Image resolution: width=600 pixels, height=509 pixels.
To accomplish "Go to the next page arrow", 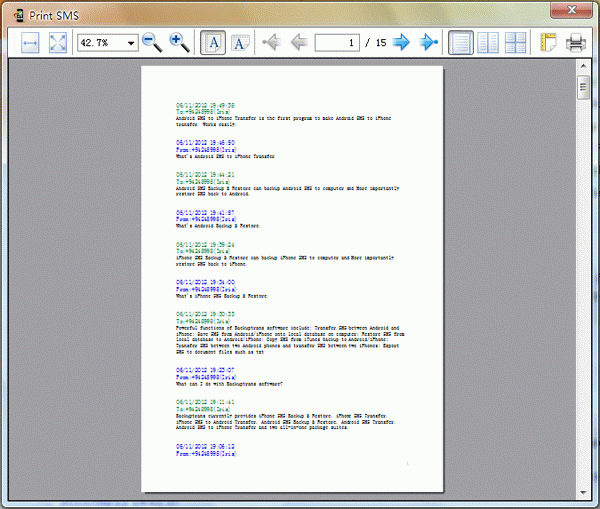I will point(401,42).
